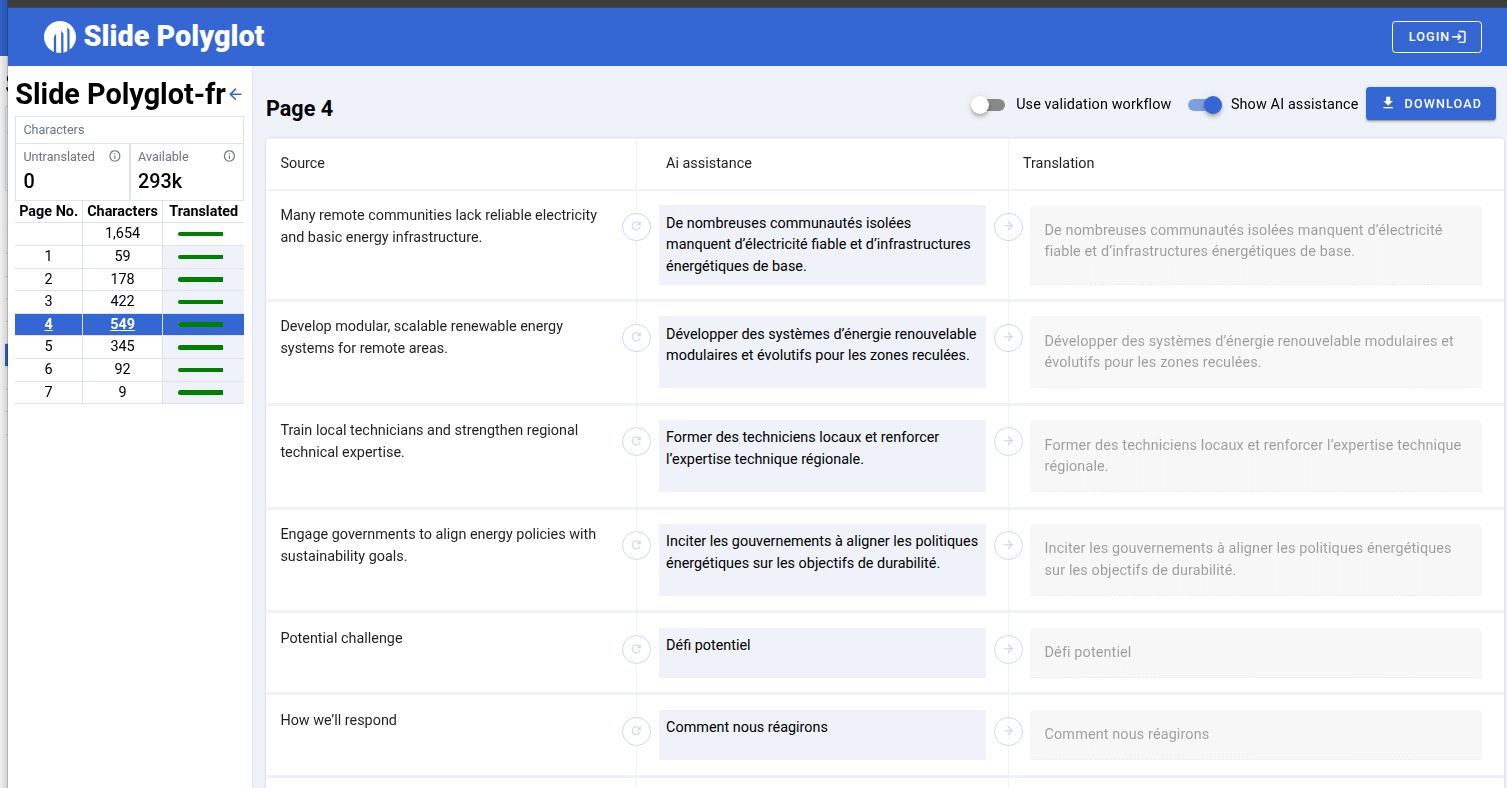
Task: Disable the Show AI assistance toggle
Action: pos(1205,105)
